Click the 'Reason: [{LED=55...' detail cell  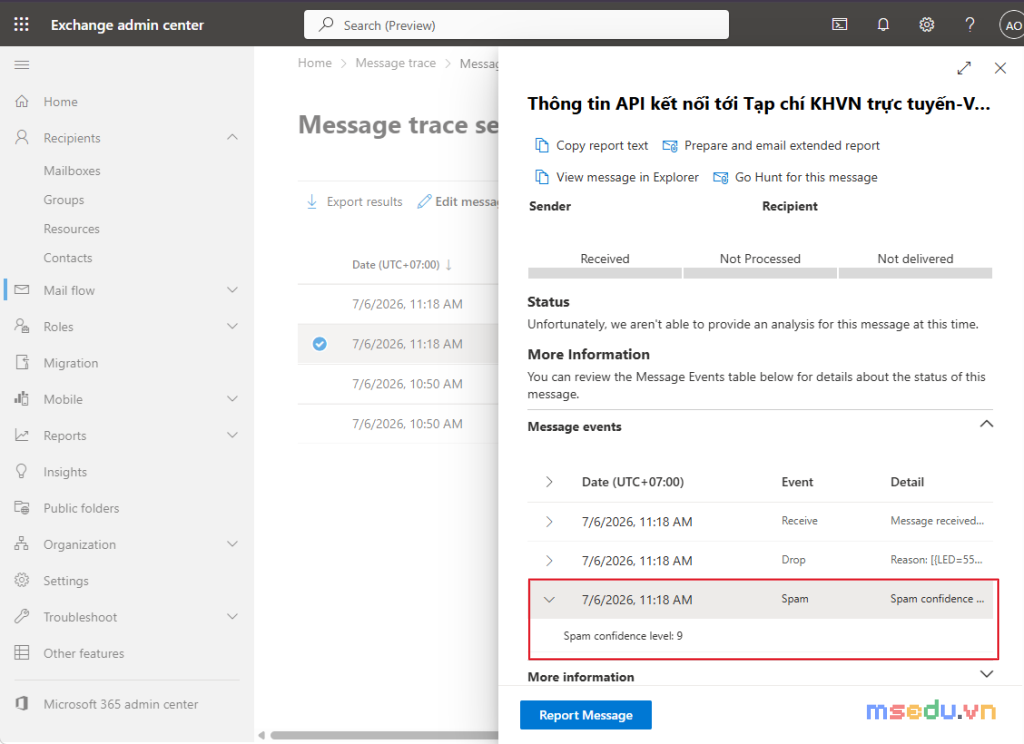click(x=936, y=560)
